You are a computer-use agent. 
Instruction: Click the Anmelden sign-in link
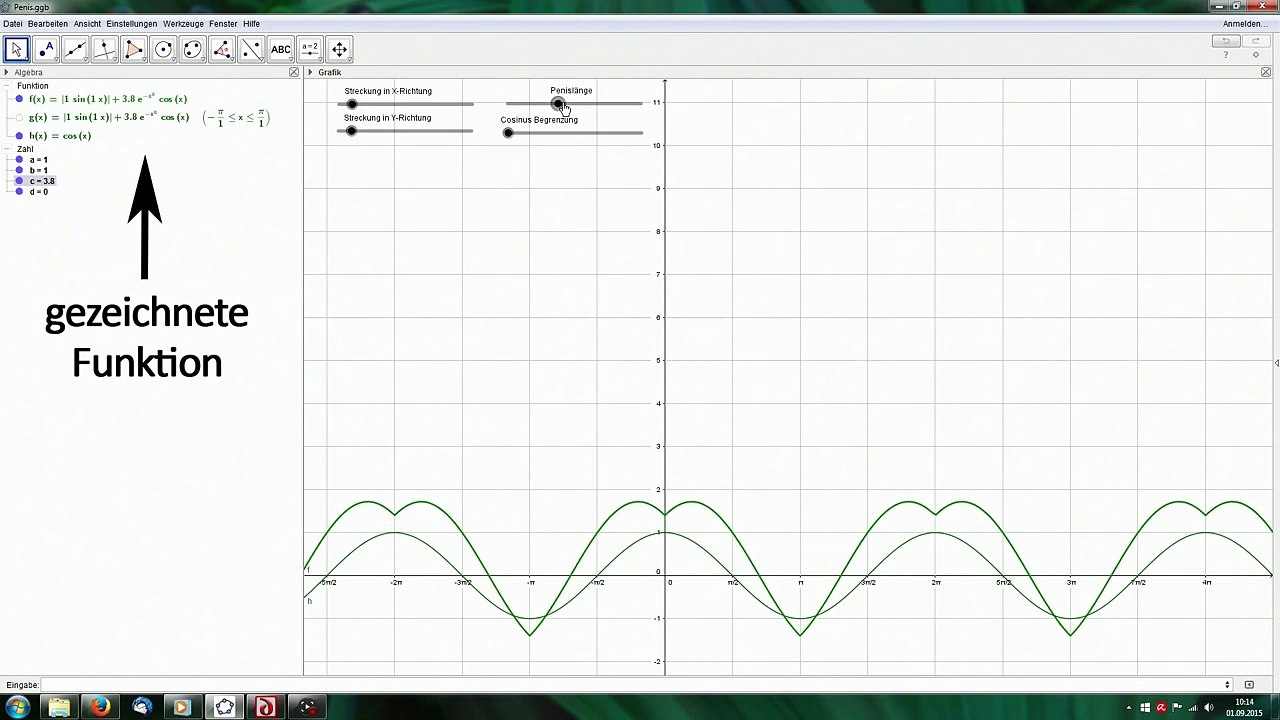(x=1245, y=24)
